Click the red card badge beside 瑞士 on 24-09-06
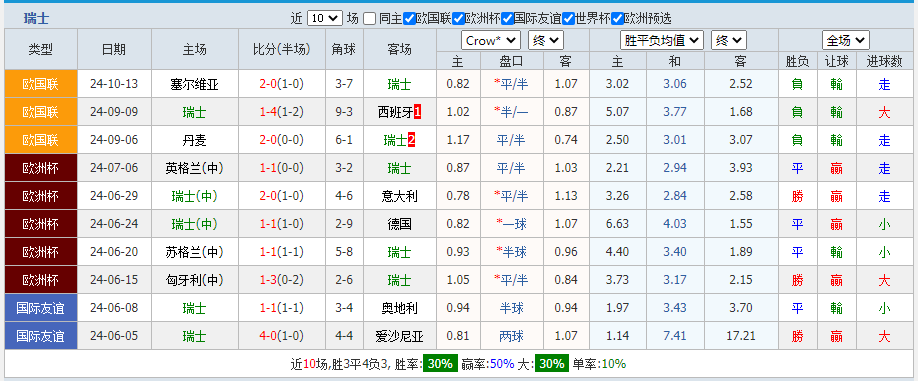Screen dimensions: 918x381 [x=411, y=140]
